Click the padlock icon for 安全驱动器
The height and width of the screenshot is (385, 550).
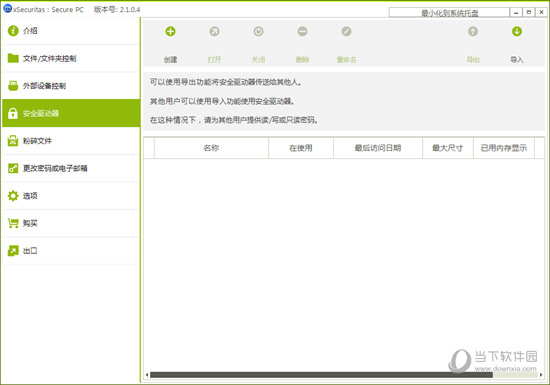pyautogui.click(x=13, y=113)
